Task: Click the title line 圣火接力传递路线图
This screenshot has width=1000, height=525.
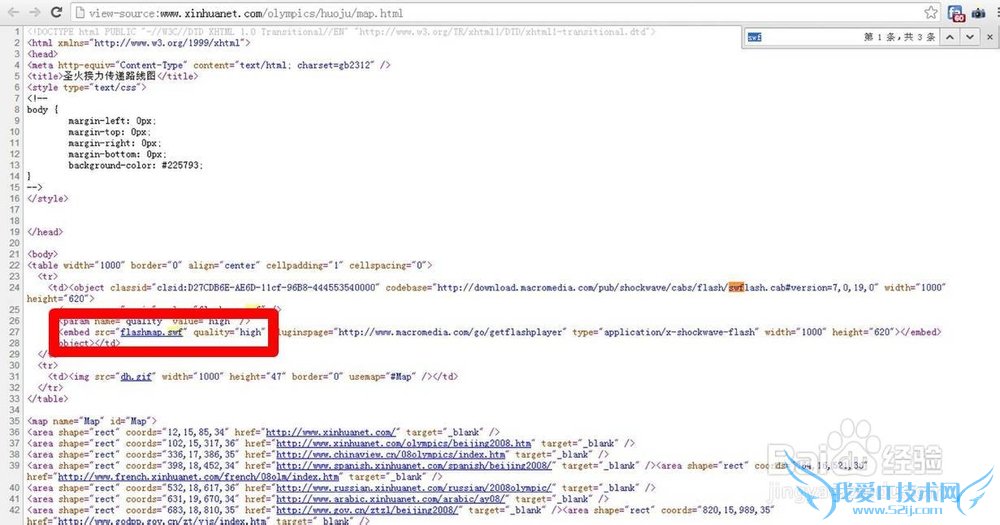Action: pyautogui.click(x=112, y=76)
